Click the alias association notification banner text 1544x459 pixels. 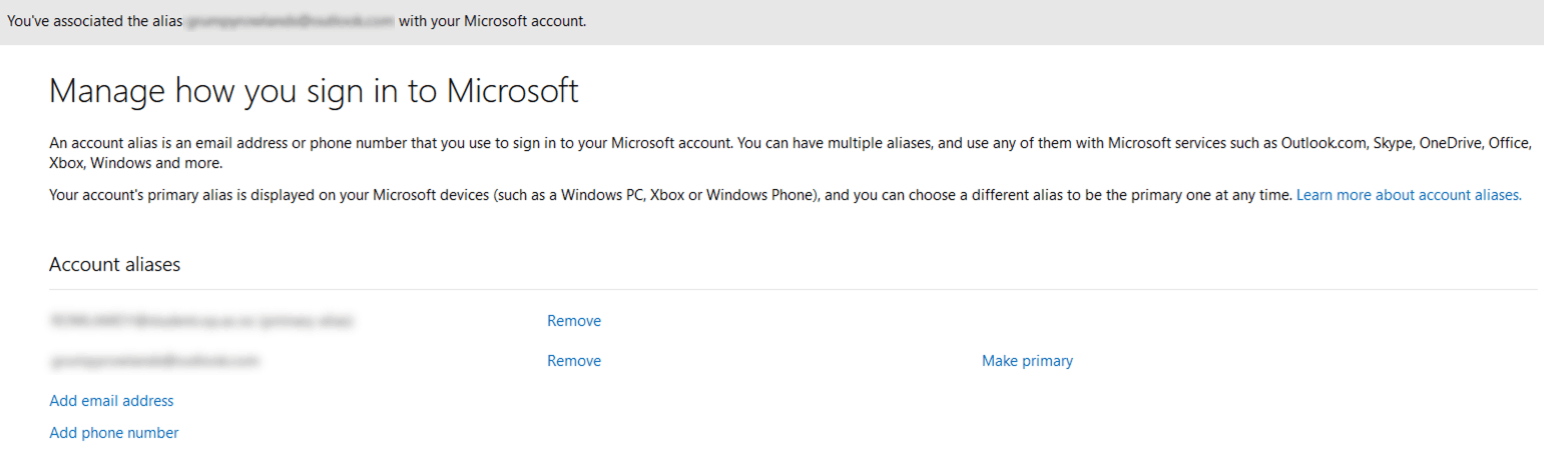pyautogui.click(x=297, y=21)
